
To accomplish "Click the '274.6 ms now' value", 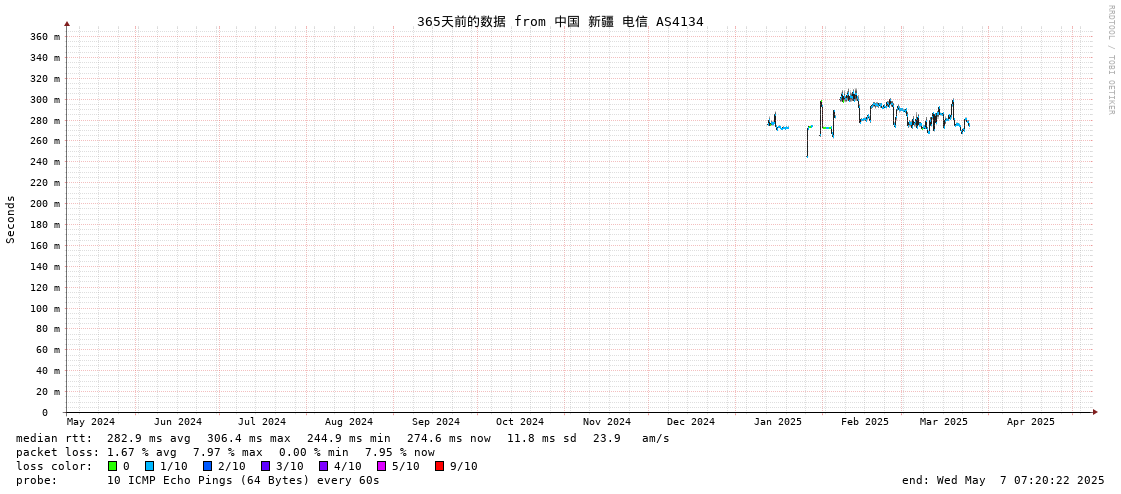I will click(449, 438).
